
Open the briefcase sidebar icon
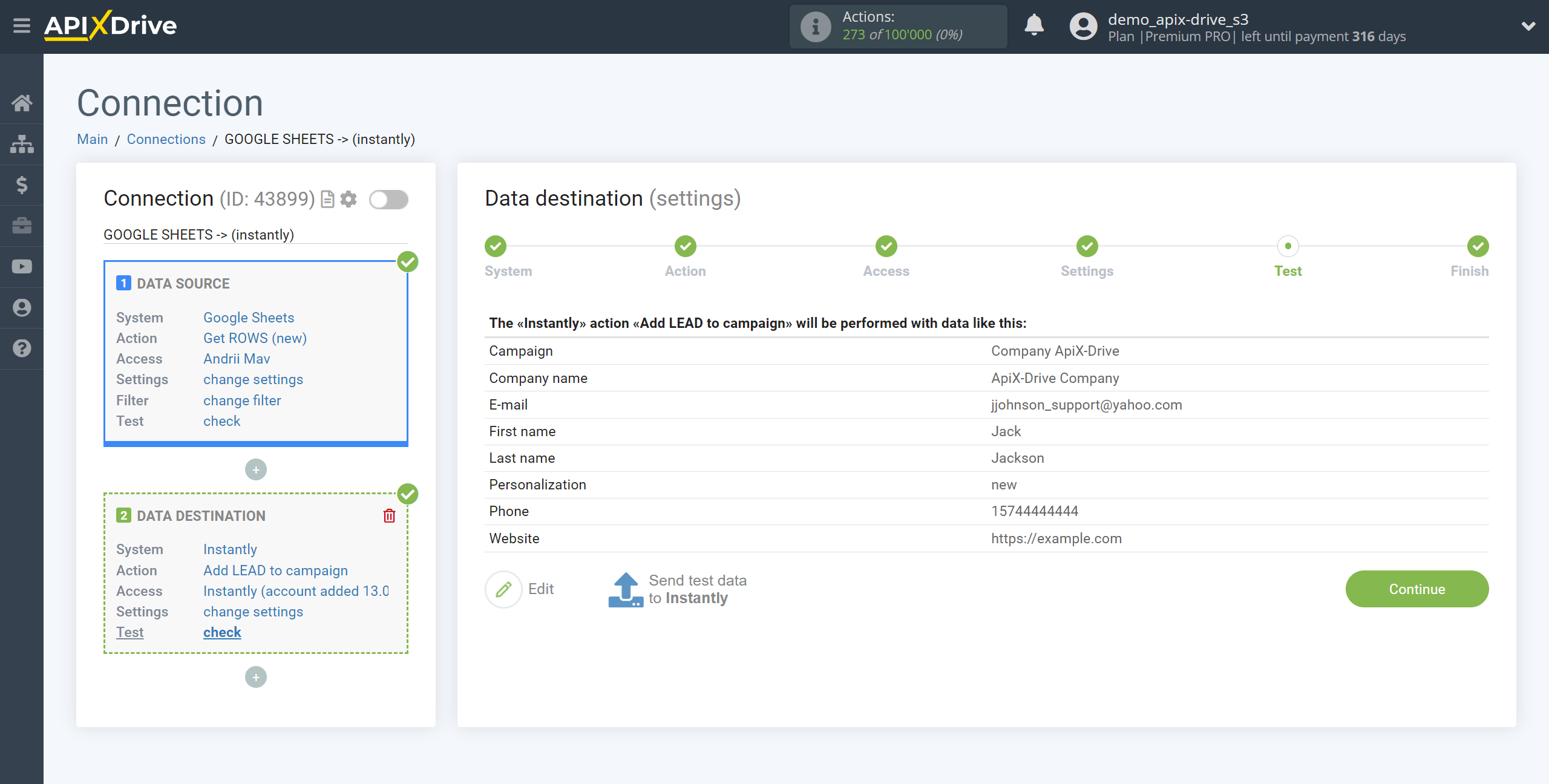click(22, 226)
